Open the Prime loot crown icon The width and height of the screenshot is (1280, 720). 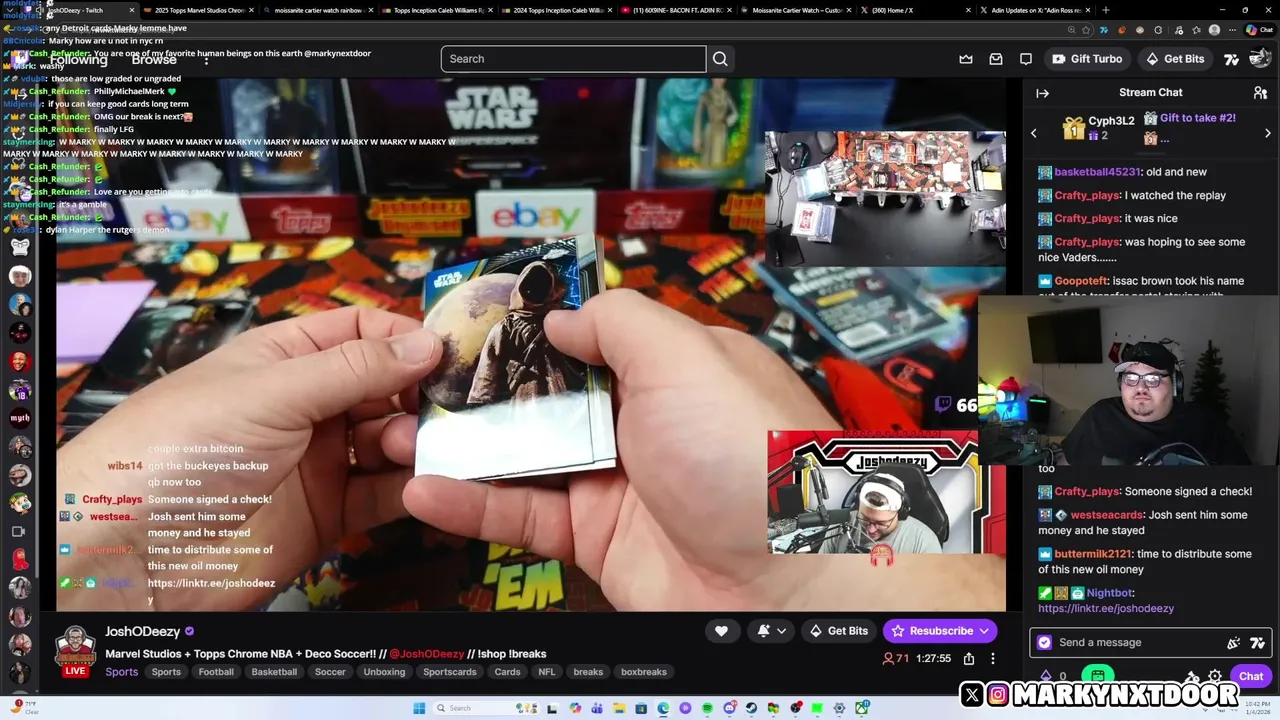(966, 59)
